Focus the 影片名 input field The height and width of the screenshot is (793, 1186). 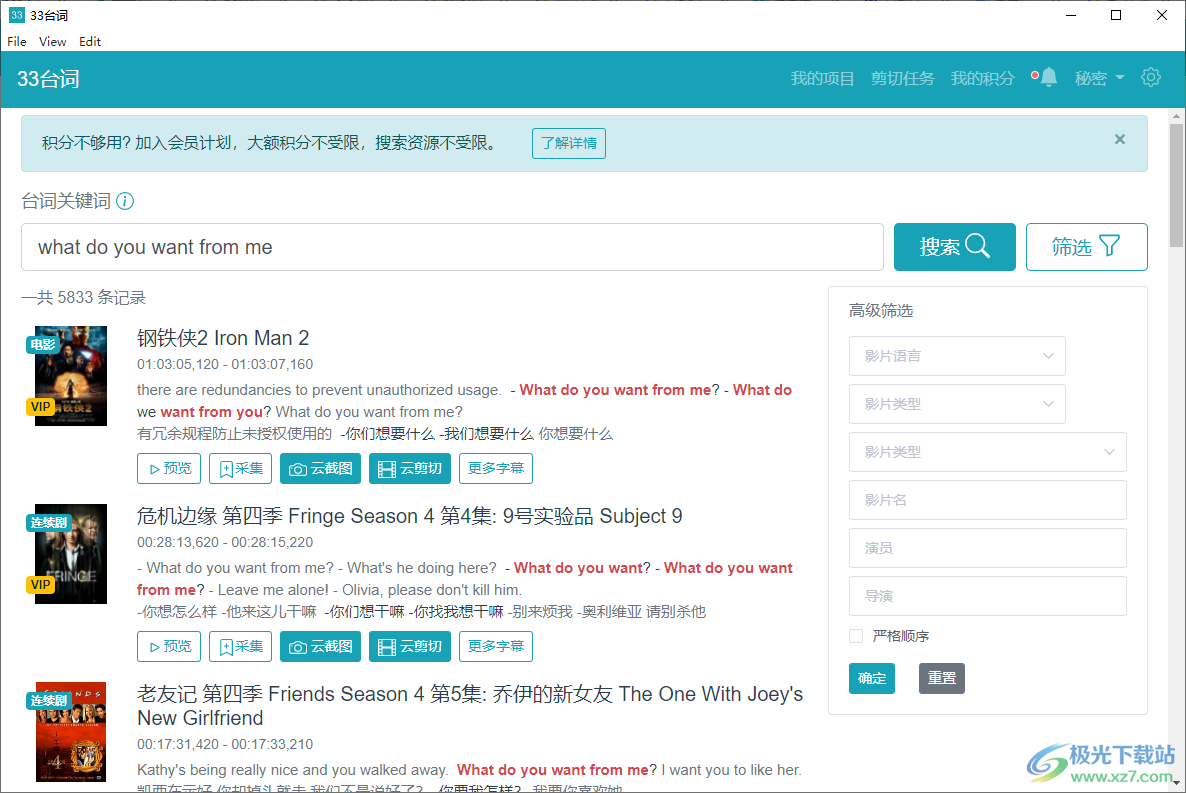click(987, 500)
